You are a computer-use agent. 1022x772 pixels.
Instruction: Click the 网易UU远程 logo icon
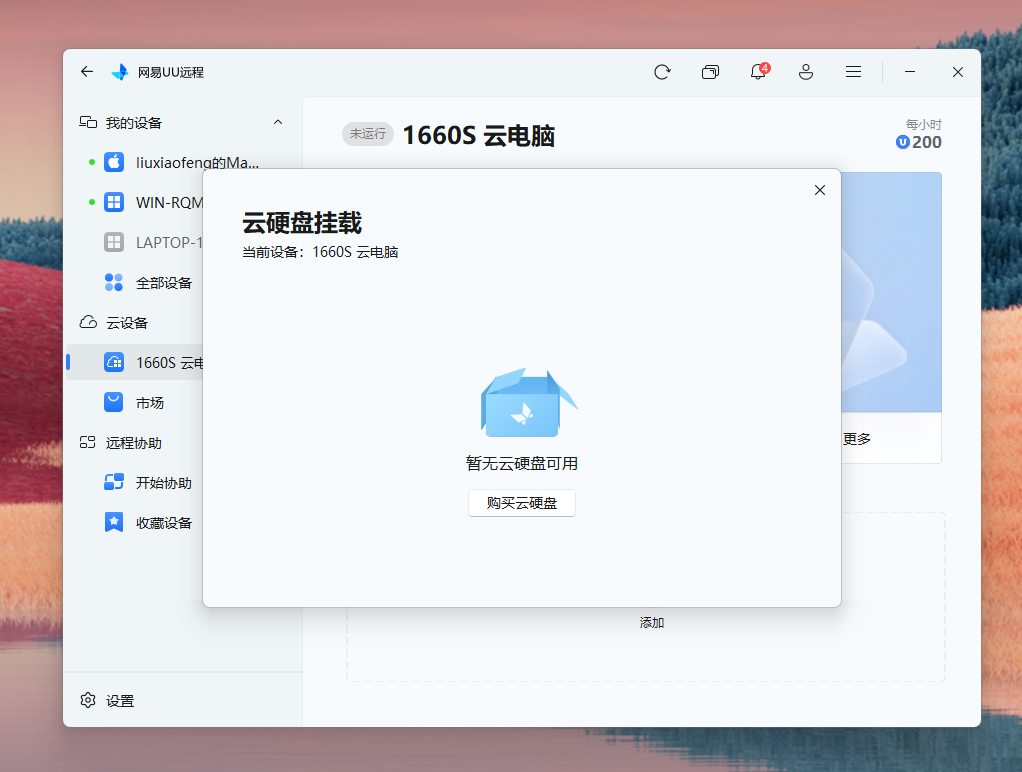coord(120,72)
